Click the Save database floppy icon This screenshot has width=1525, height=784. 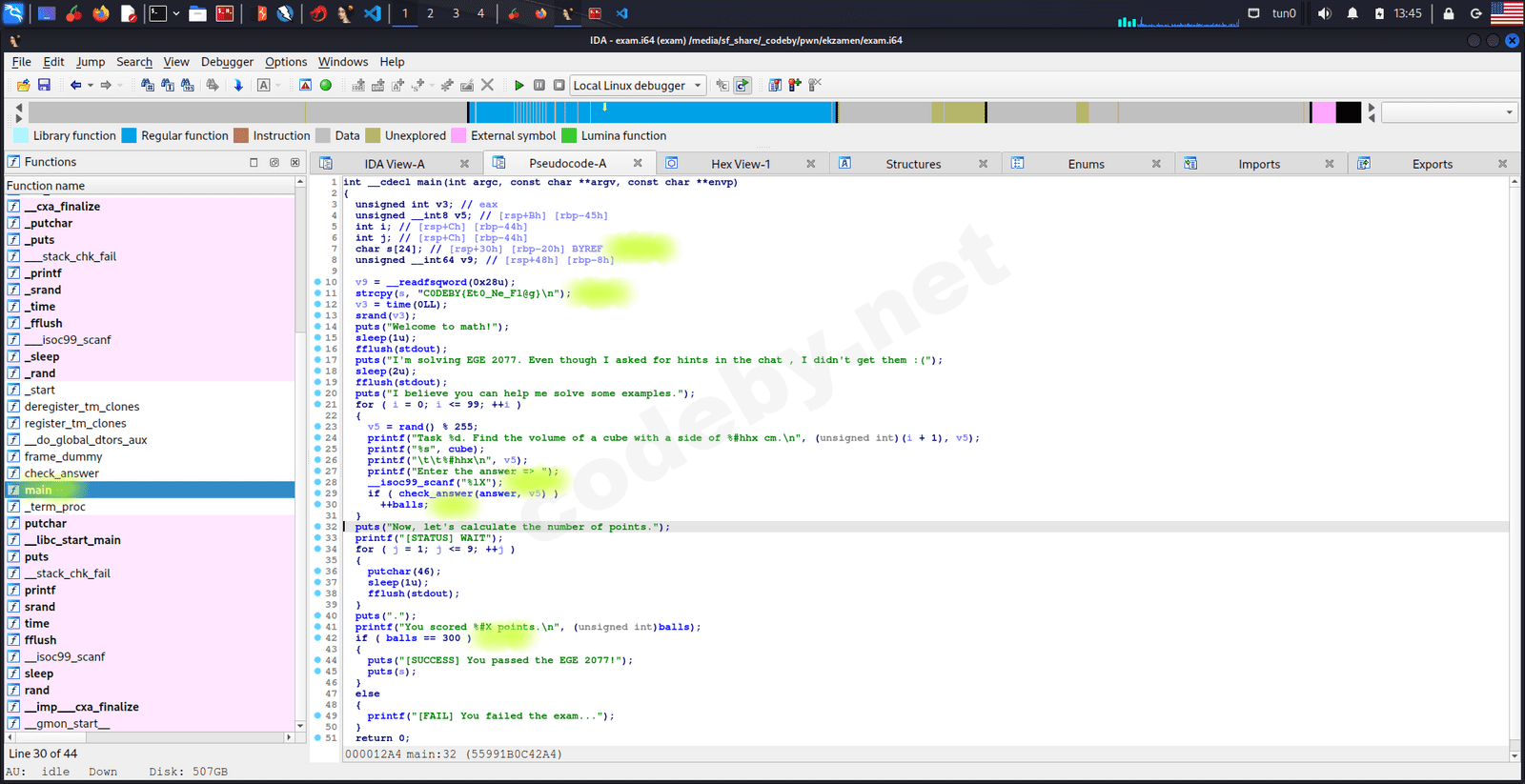pos(44,86)
